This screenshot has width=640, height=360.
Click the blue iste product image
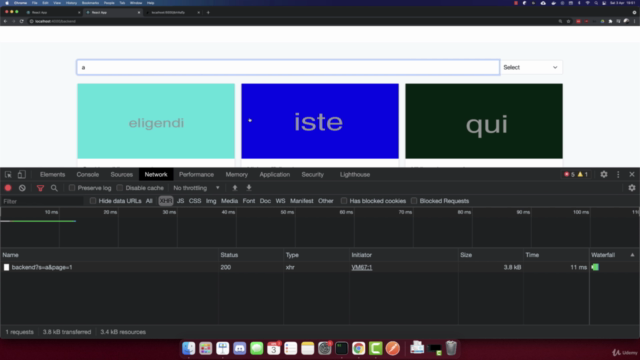tap(320, 121)
